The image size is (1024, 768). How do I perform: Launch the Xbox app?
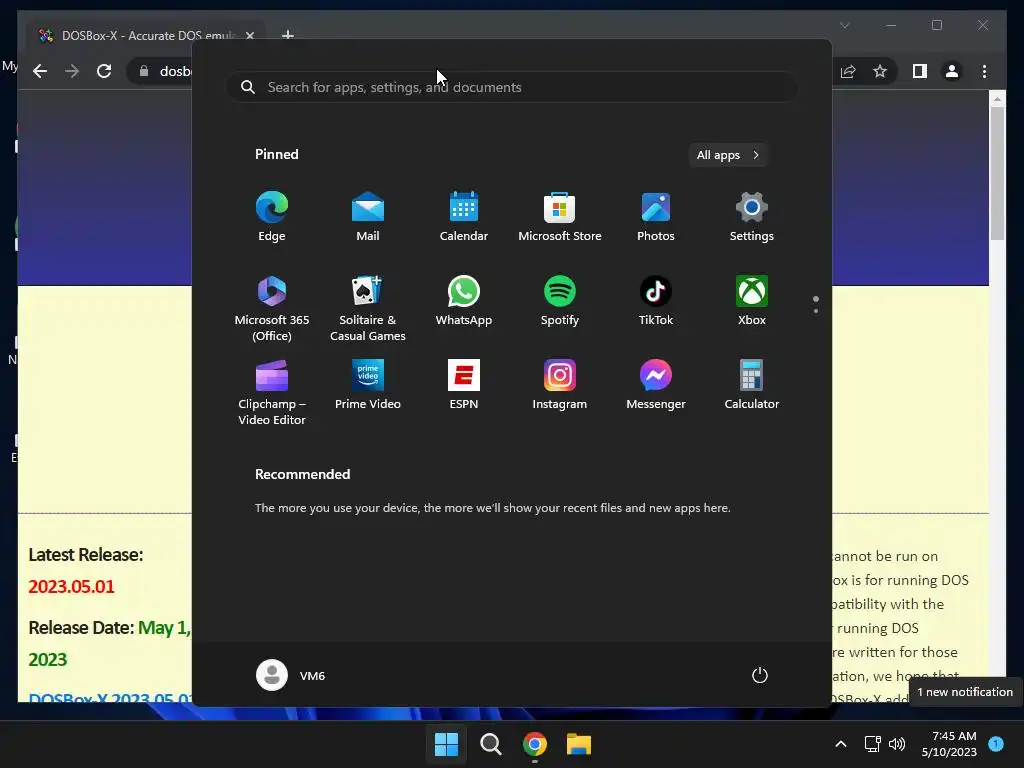tap(752, 300)
